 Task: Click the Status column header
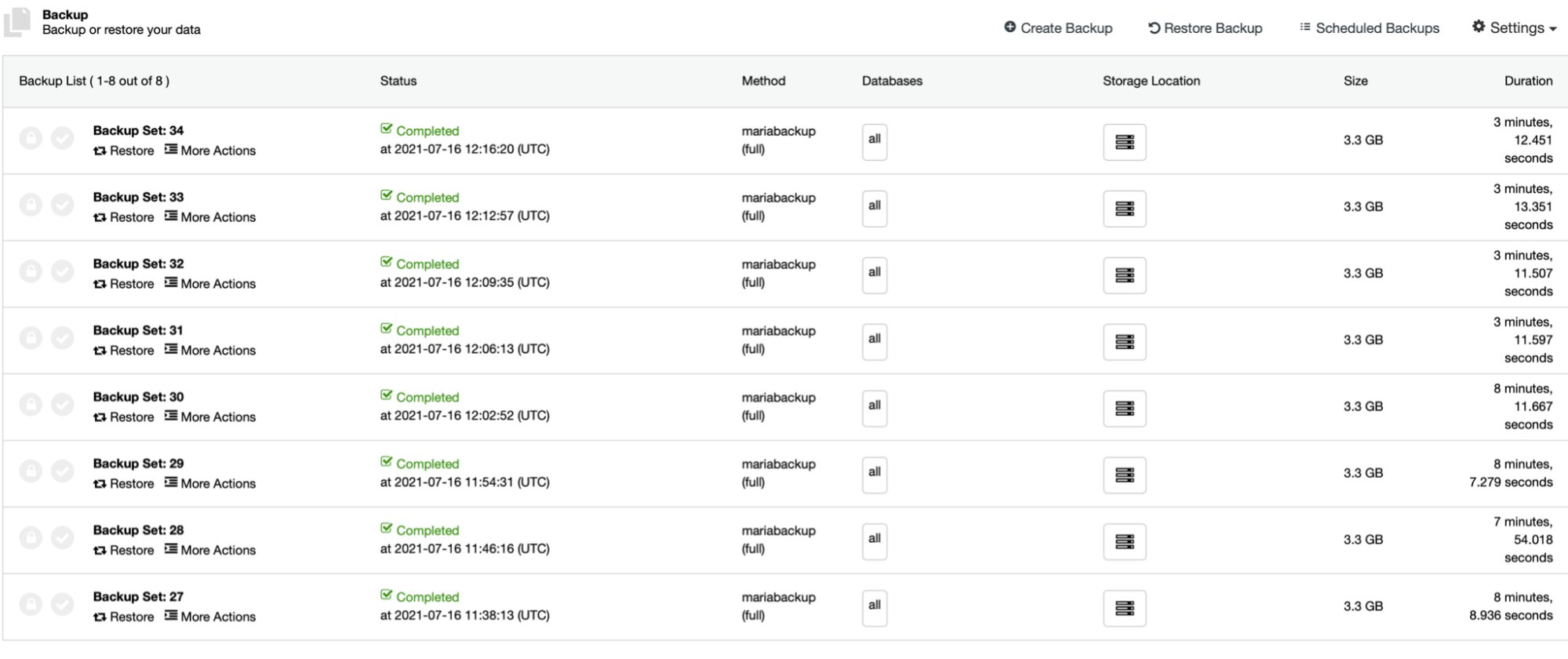[x=398, y=81]
